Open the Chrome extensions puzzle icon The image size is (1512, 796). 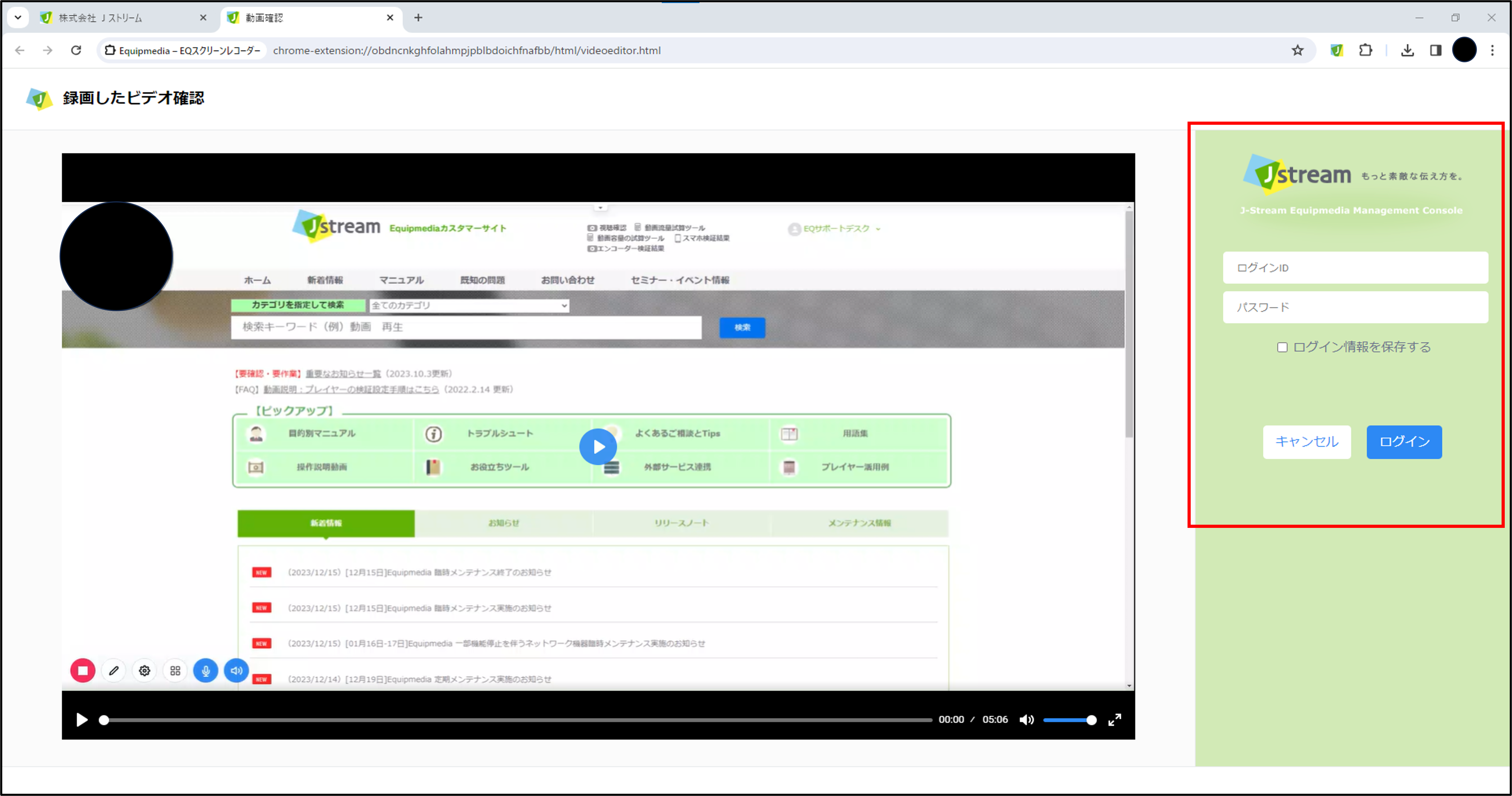coord(1366,51)
